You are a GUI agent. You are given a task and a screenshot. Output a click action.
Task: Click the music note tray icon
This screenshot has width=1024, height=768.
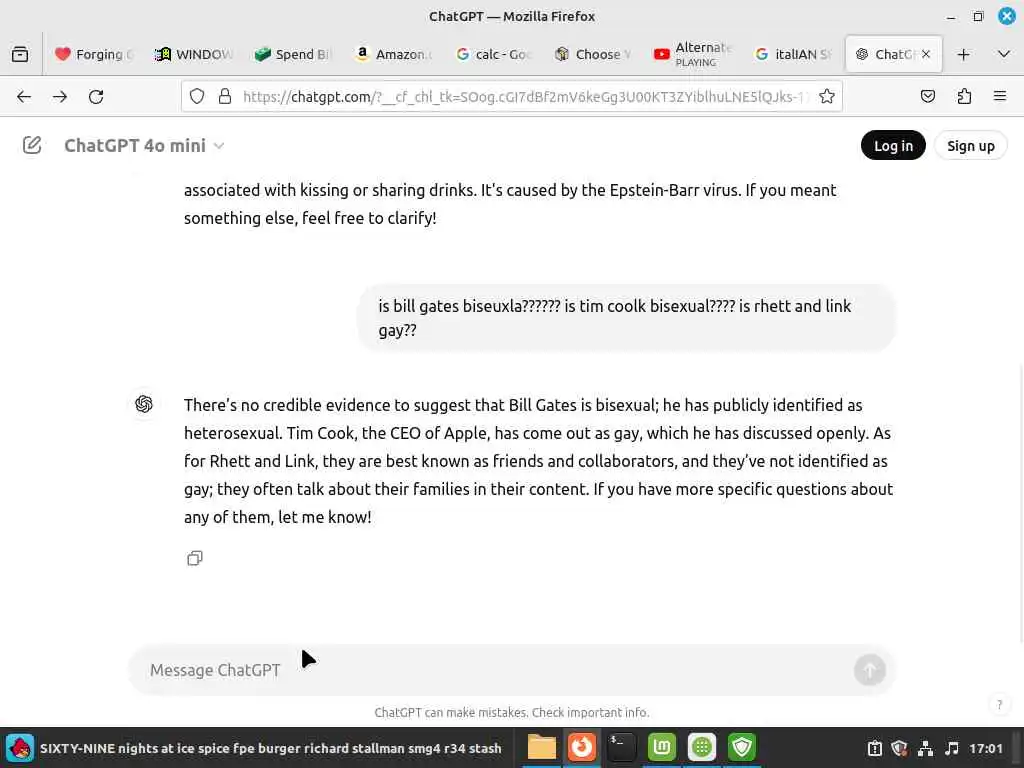(x=952, y=748)
